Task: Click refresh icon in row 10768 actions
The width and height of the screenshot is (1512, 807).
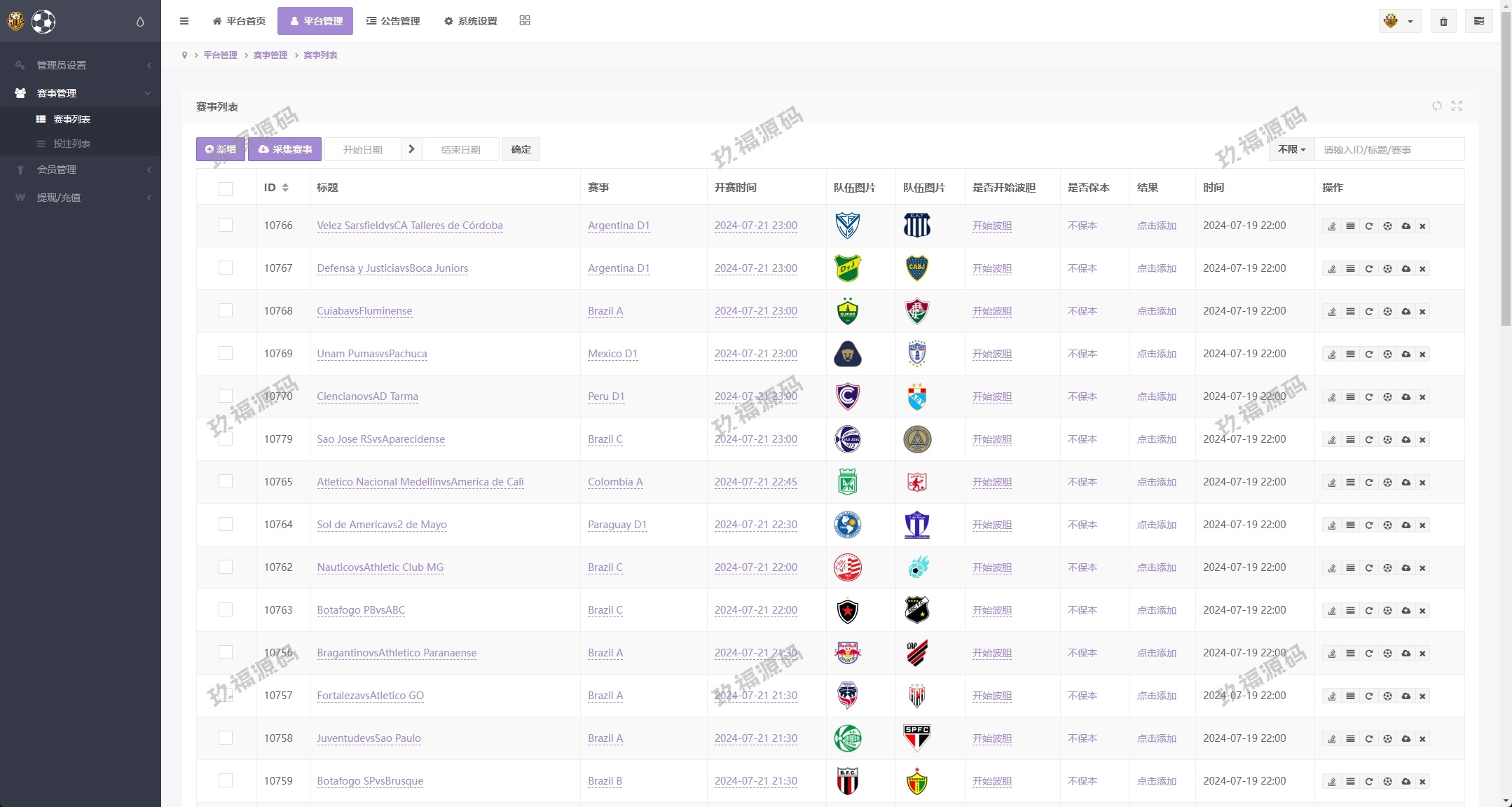Action: click(1368, 312)
